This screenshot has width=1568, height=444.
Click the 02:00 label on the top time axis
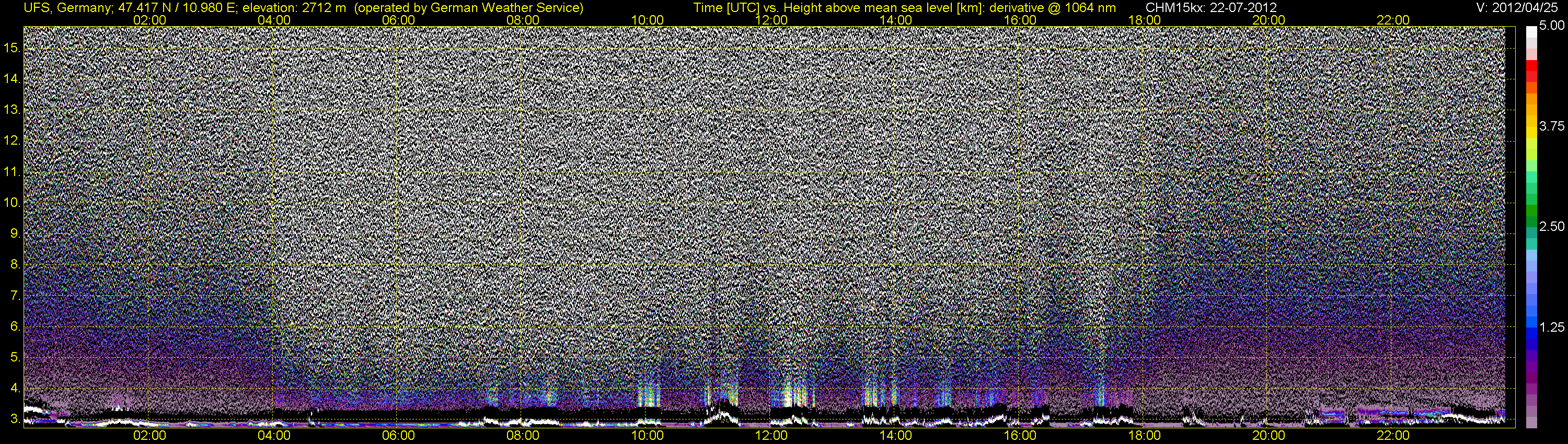click(x=149, y=20)
